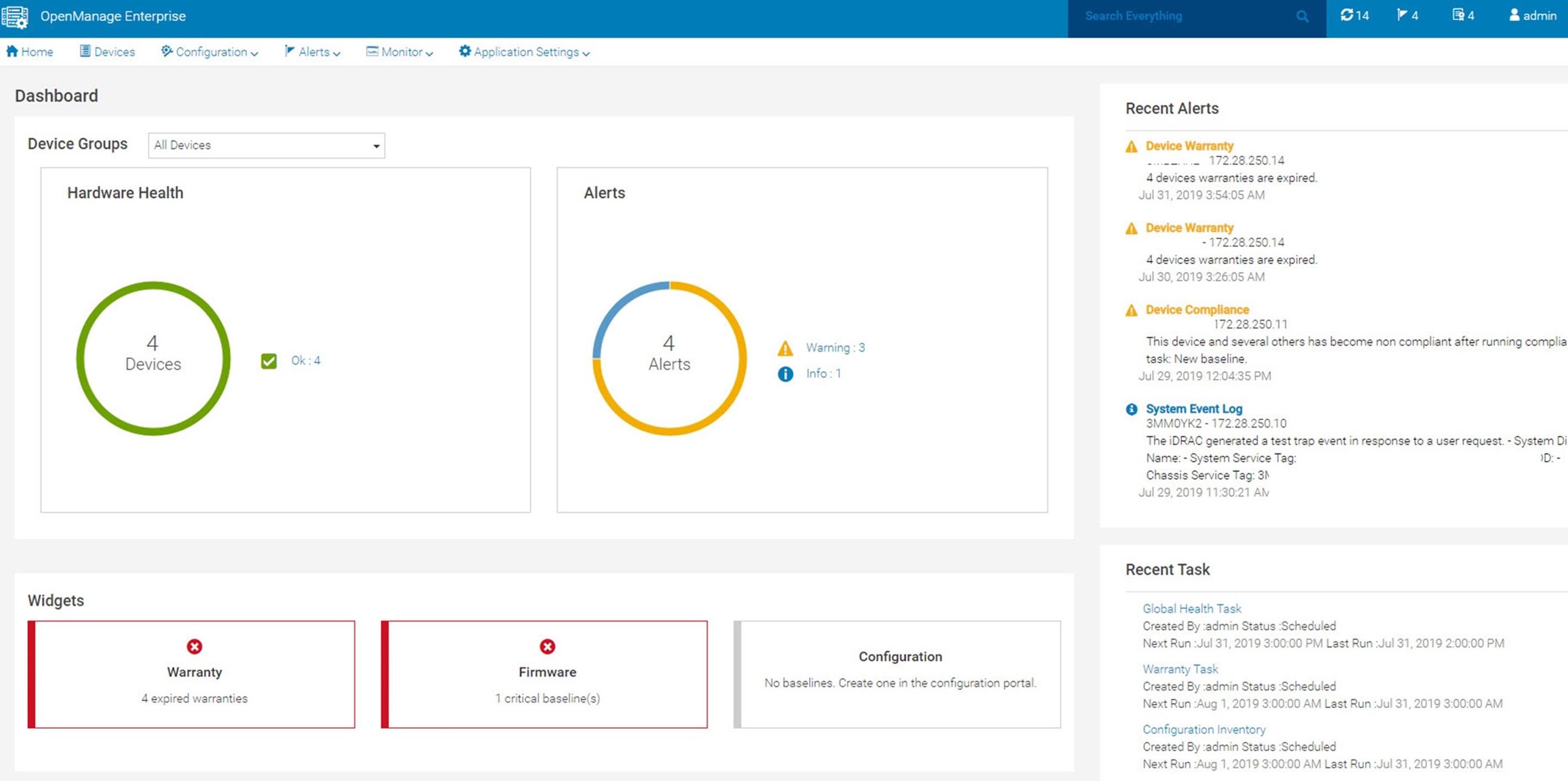
Task: Click the OpenManage Enterprise logo icon
Action: pos(14,17)
